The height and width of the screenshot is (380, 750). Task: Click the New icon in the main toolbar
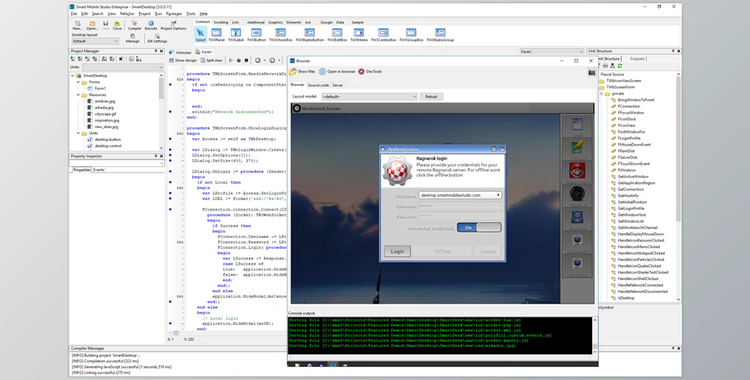(77, 24)
